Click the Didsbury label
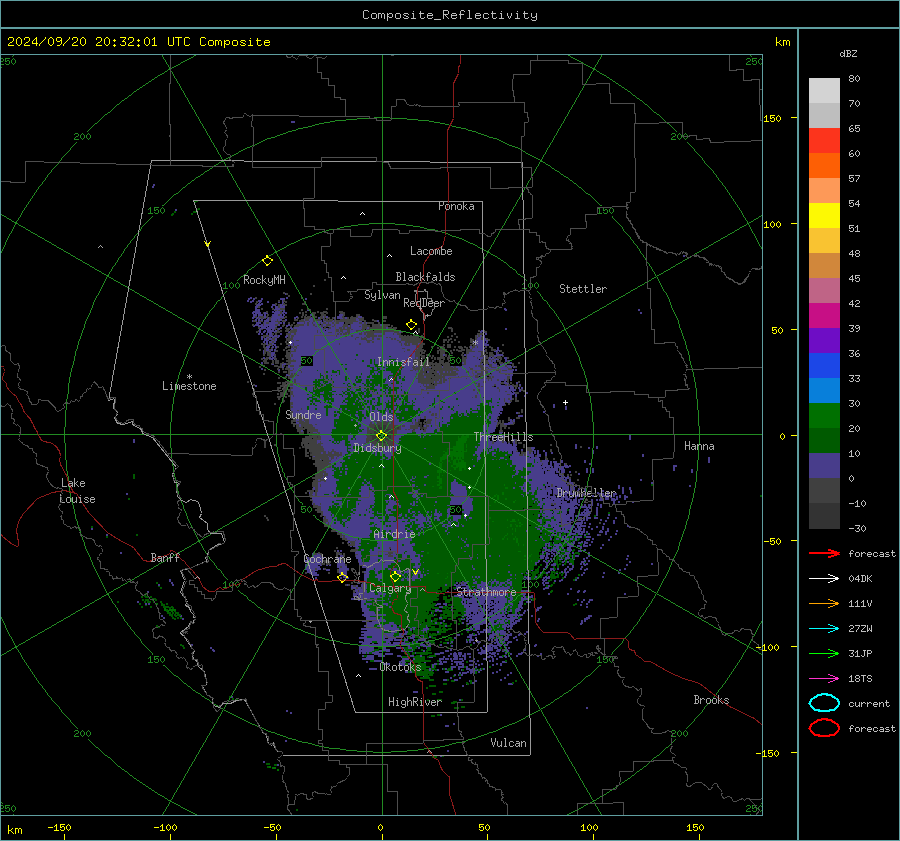 tap(377, 448)
